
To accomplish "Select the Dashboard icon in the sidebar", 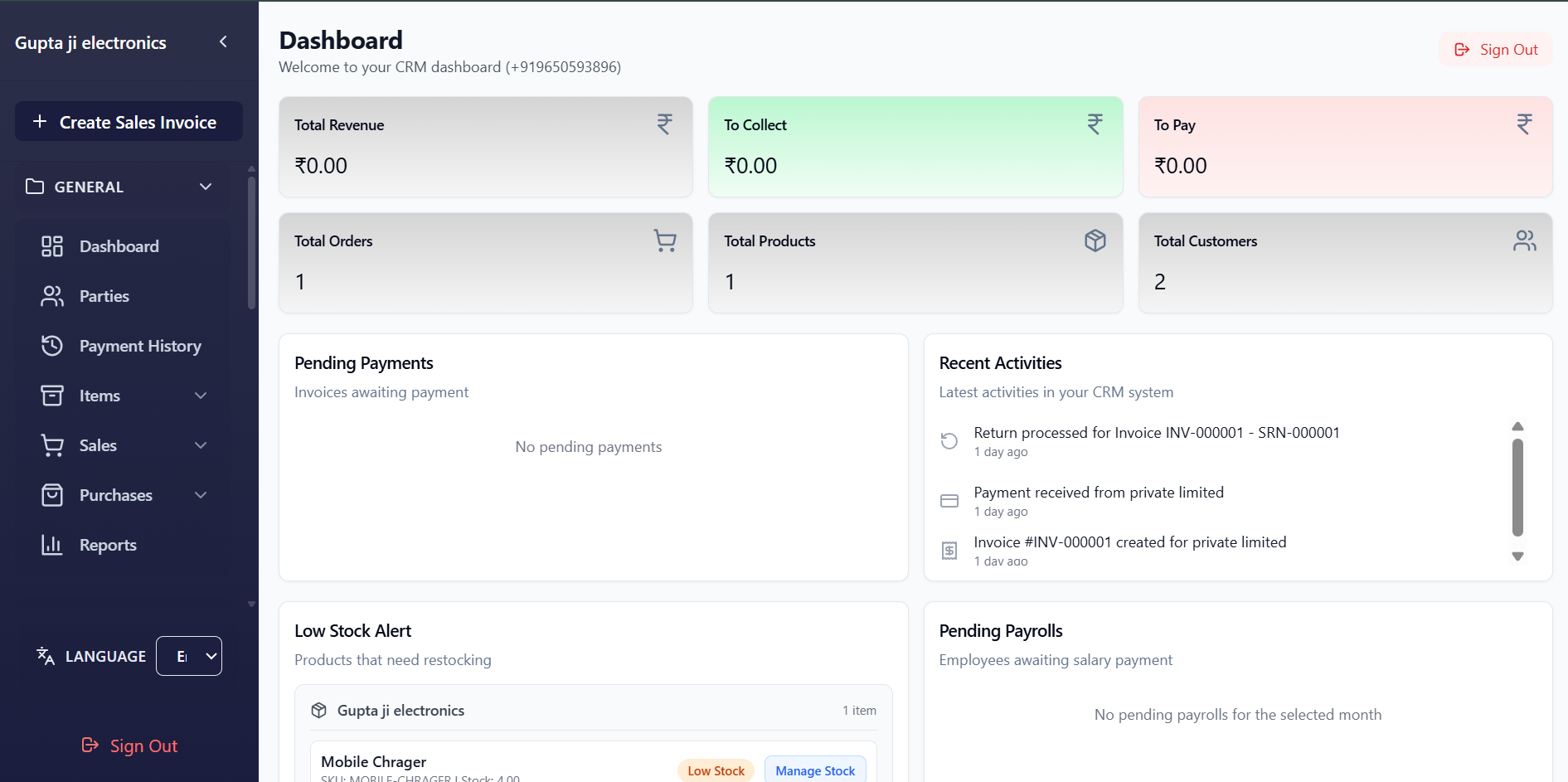I will click(52, 245).
